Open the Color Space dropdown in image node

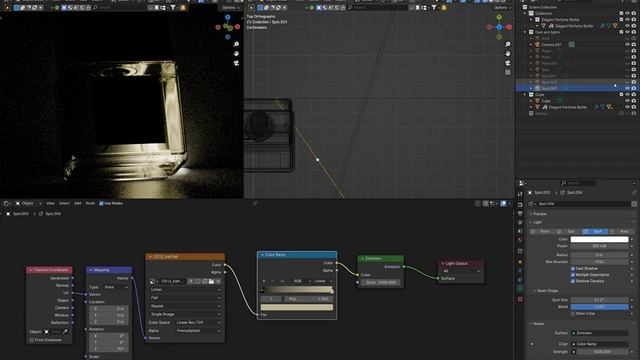point(198,322)
